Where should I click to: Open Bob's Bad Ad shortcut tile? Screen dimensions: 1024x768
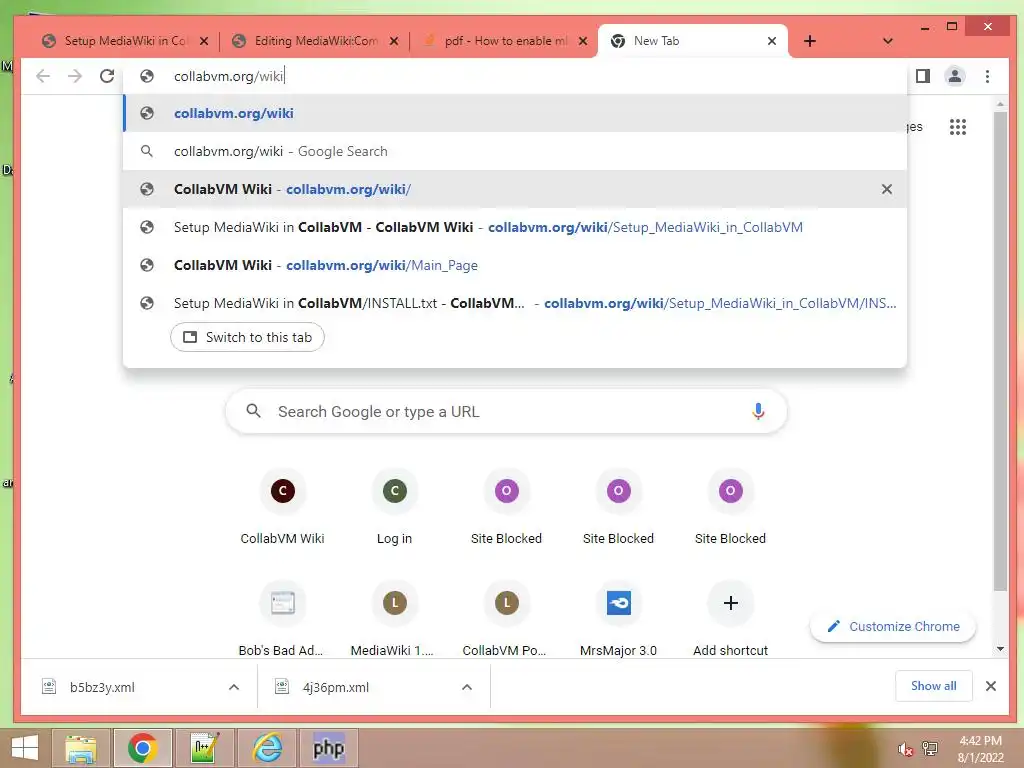point(282,620)
